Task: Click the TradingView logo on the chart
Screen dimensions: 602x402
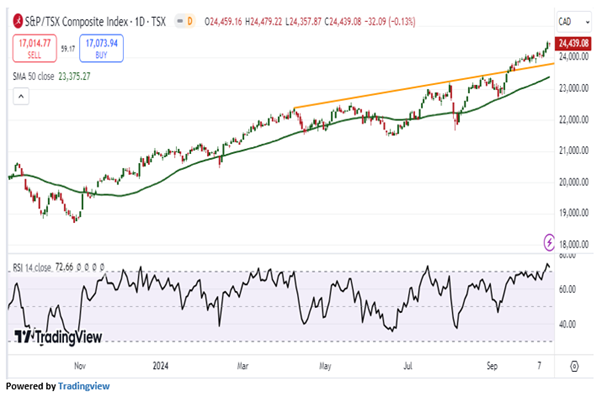Action: coord(58,337)
